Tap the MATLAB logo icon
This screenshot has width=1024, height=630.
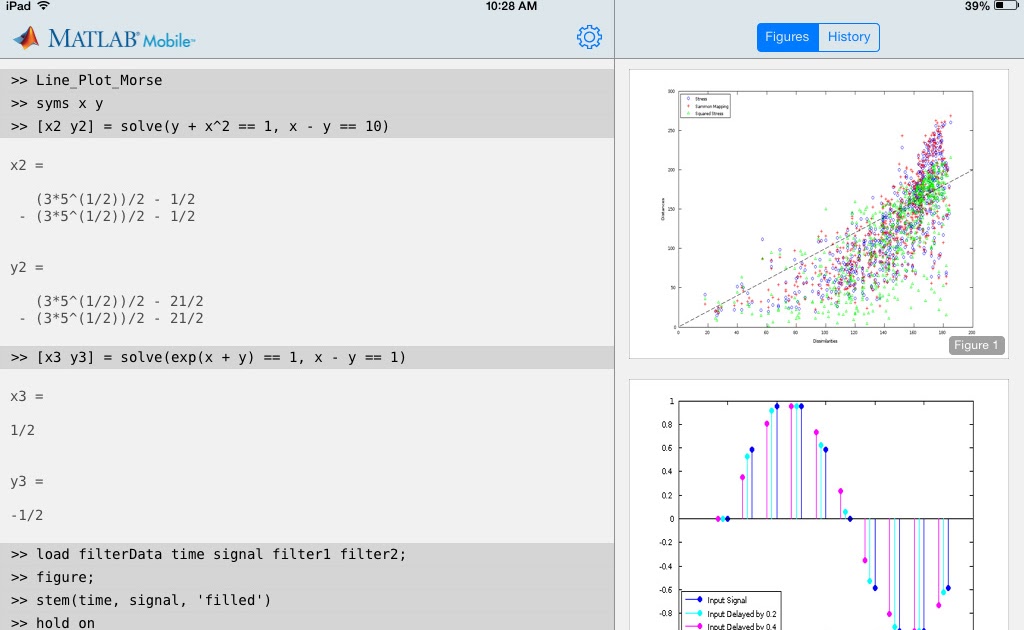point(27,39)
